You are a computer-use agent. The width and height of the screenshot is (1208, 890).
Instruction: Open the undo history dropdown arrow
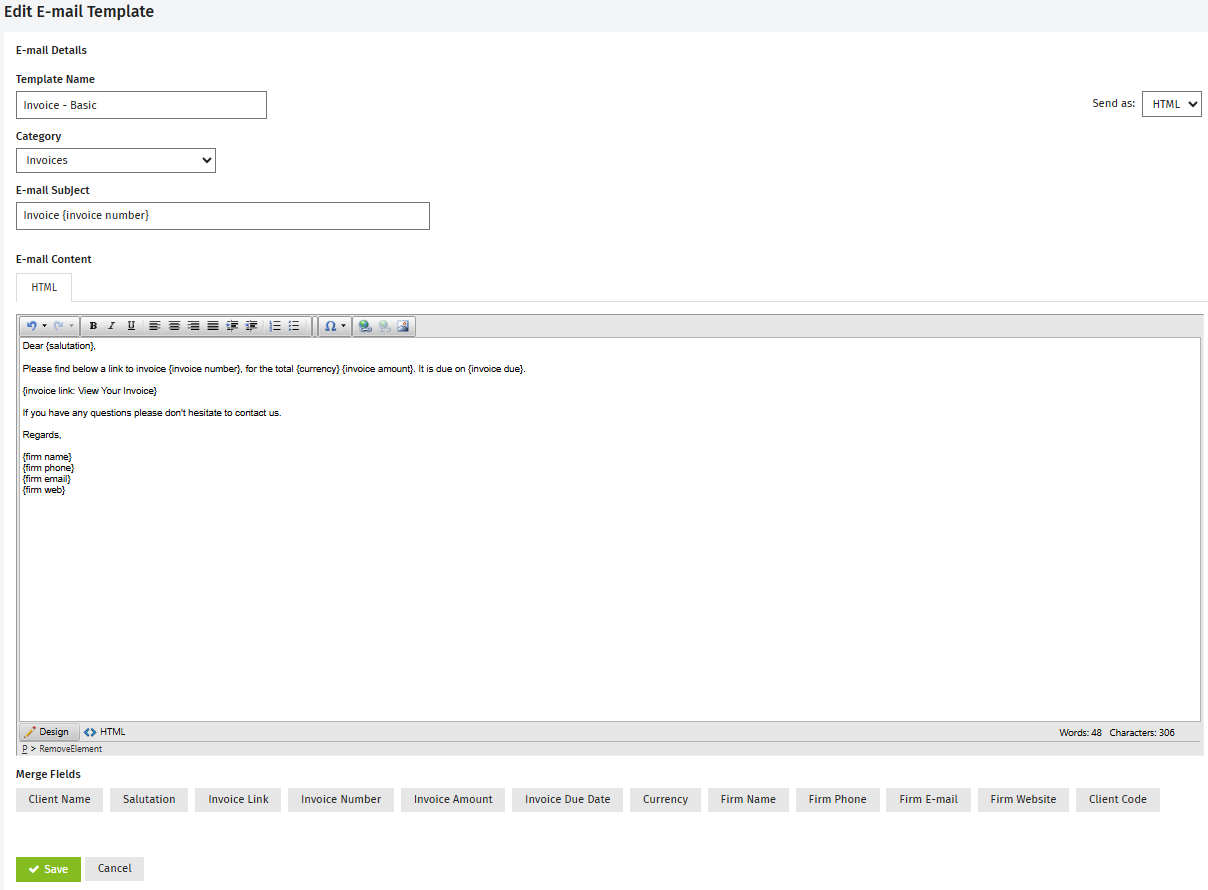click(x=44, y=326)
